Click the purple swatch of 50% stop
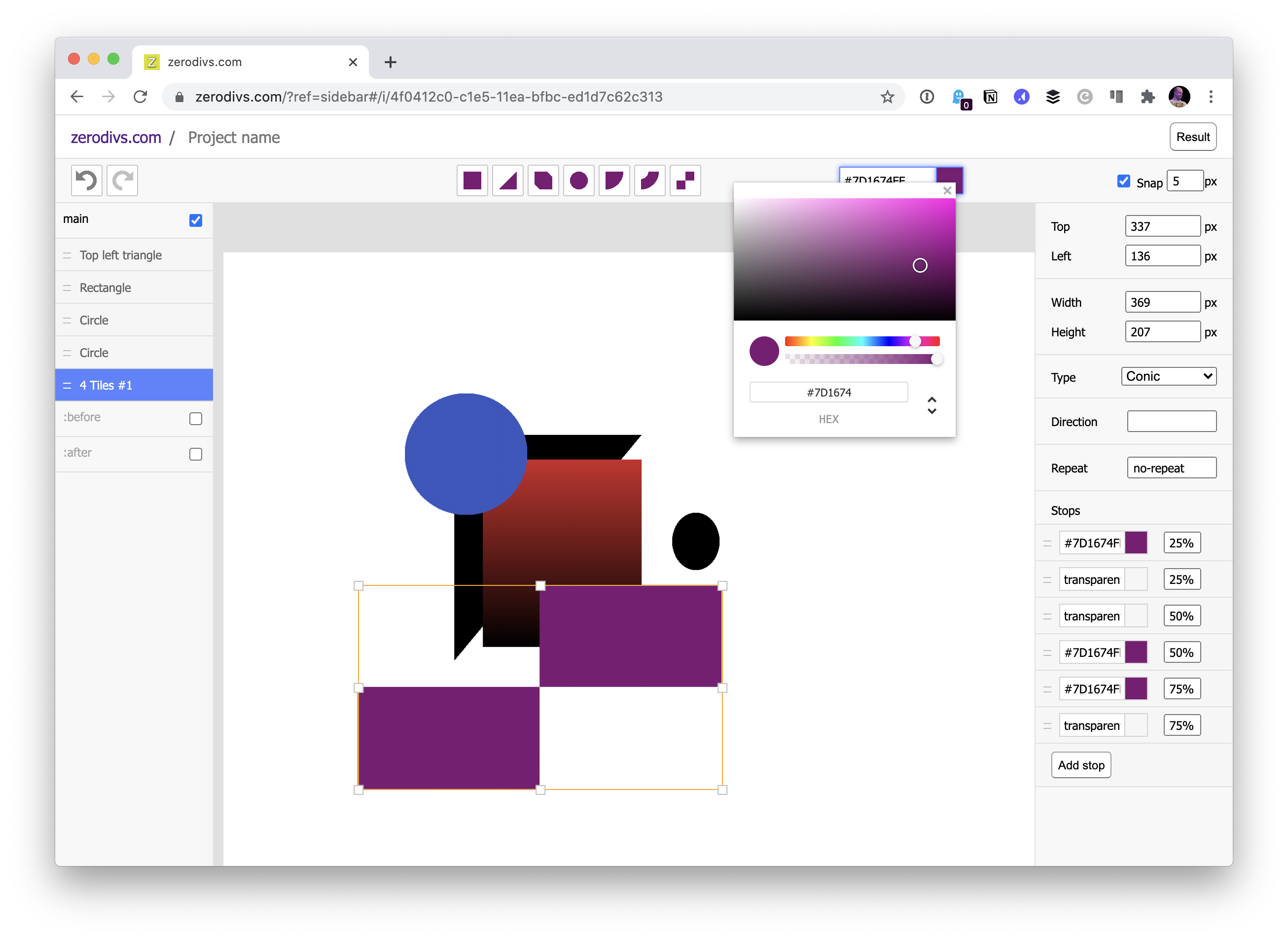Screen dimensions: 1288x939 click(x=1136, y=652)
